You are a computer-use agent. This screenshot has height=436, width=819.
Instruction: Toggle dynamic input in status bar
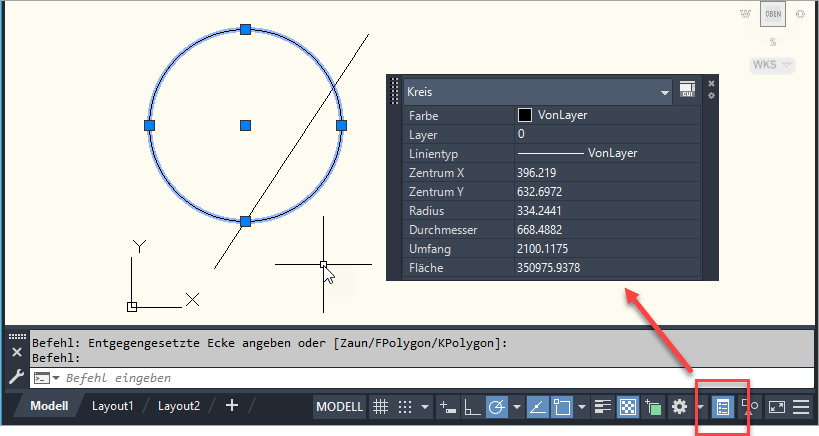click(x=448, y=406)
